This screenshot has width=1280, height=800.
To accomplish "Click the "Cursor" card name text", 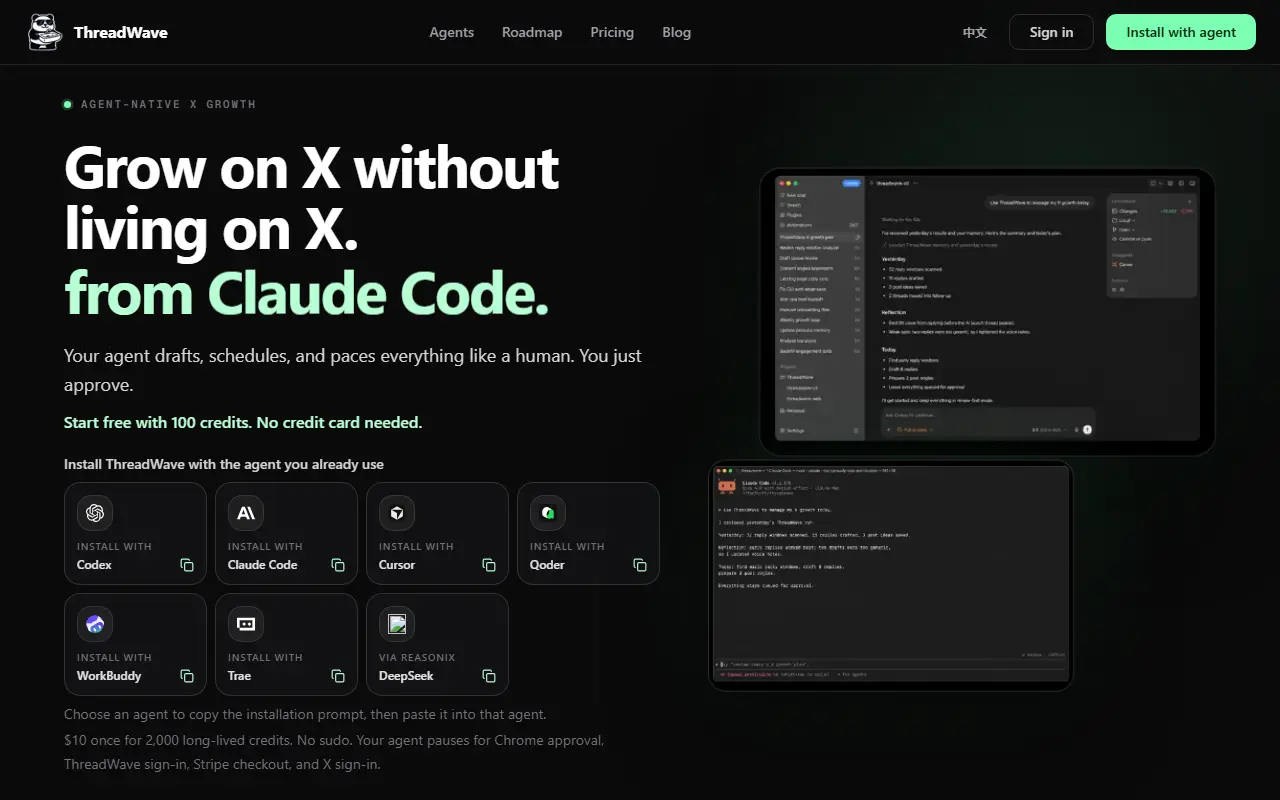I will 397,565.
